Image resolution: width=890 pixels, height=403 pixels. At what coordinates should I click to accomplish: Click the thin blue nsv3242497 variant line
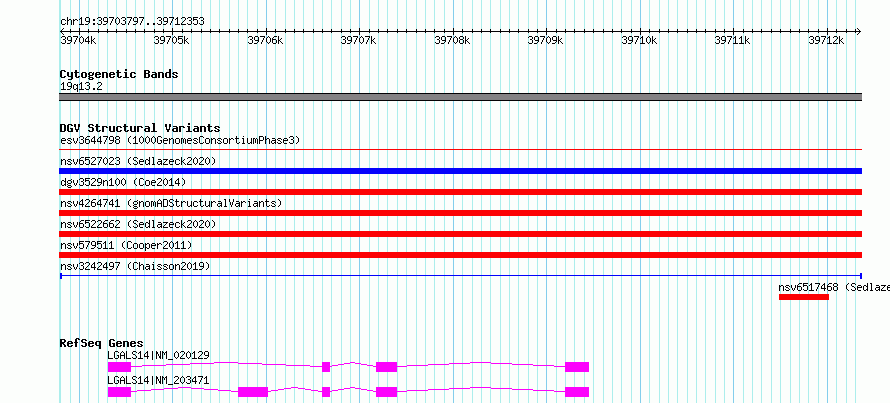point(461,276)
